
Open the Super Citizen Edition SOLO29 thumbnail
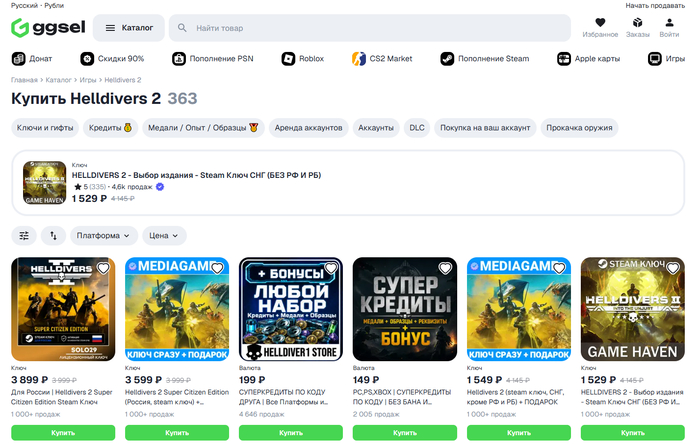tap(63, 309)
